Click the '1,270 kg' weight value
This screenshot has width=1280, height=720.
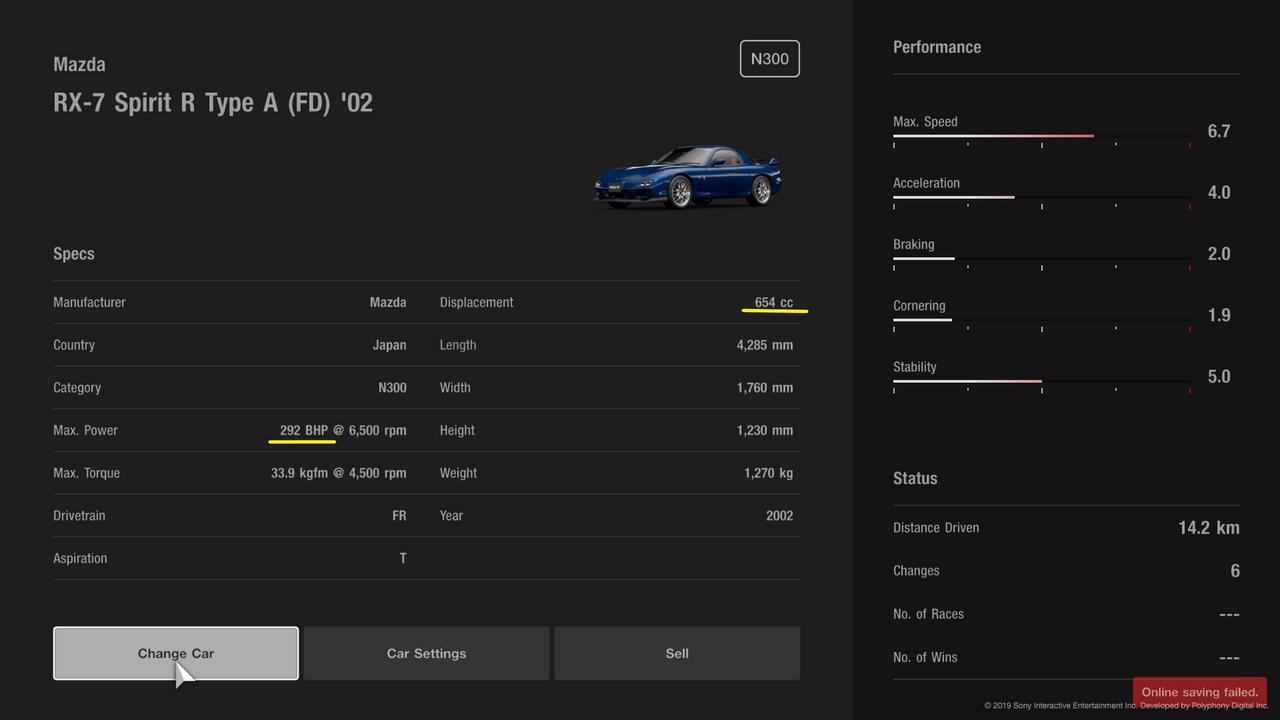(x=768, y=473)
